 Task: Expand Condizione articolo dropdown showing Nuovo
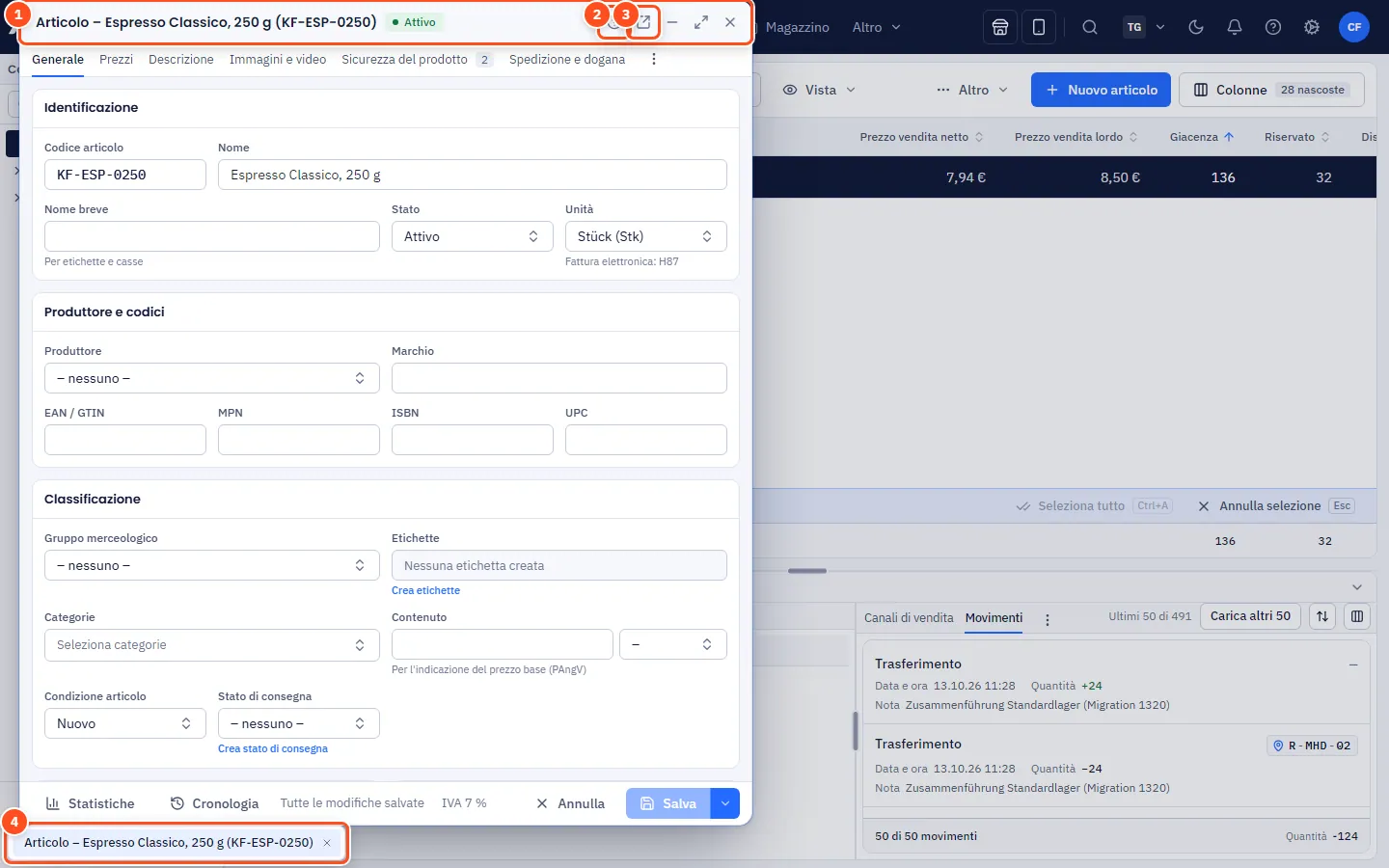click(x=124, y=723)
